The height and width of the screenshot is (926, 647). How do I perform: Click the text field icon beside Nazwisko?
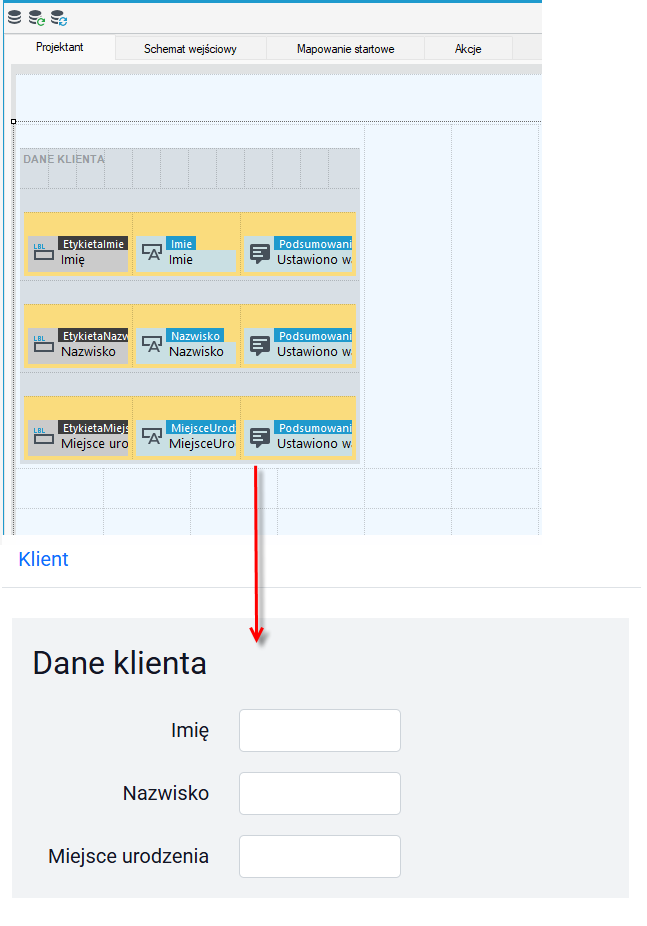tap(152, 345)
